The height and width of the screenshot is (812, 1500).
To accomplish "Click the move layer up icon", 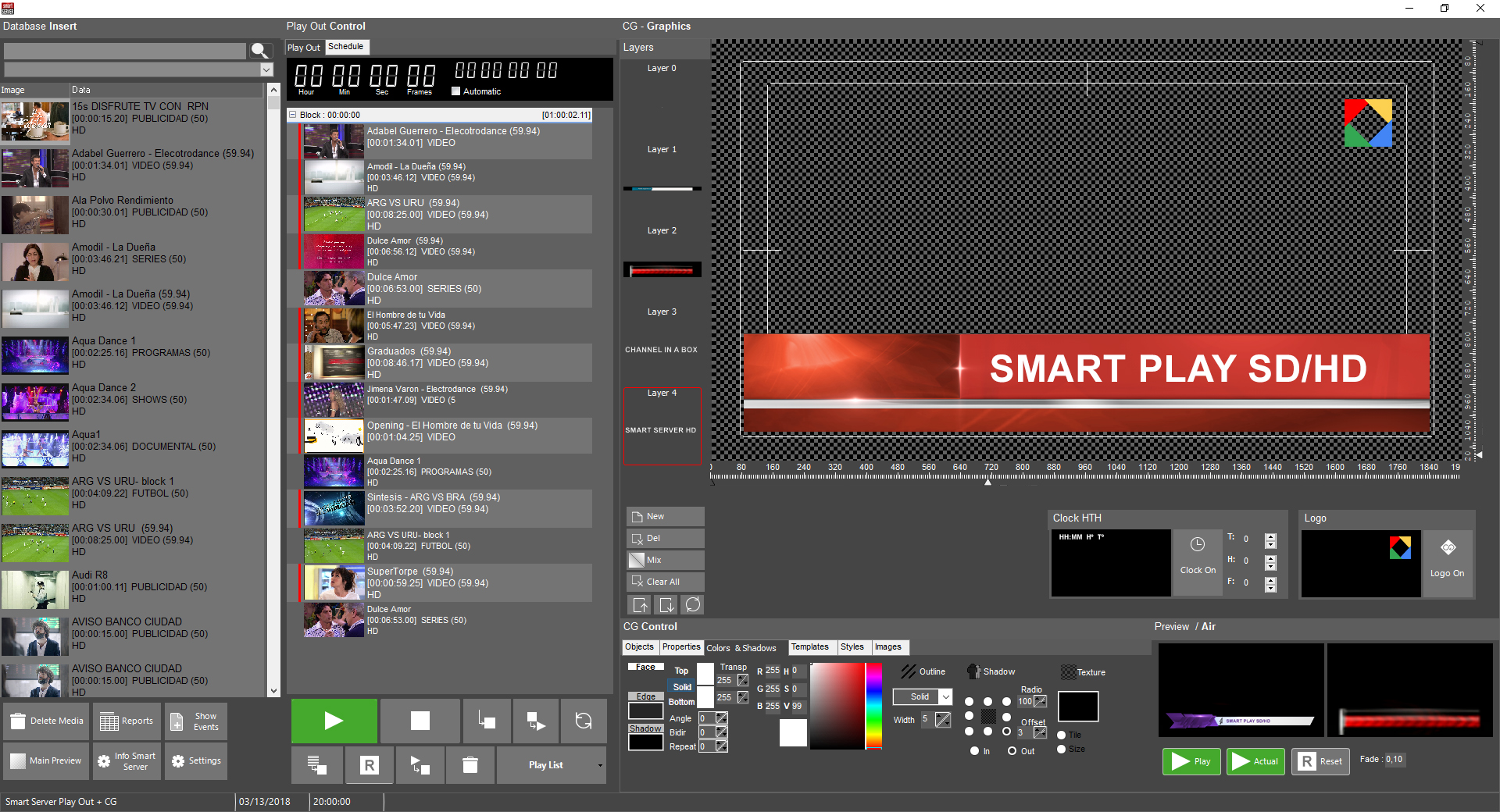I will pos(641,604).
